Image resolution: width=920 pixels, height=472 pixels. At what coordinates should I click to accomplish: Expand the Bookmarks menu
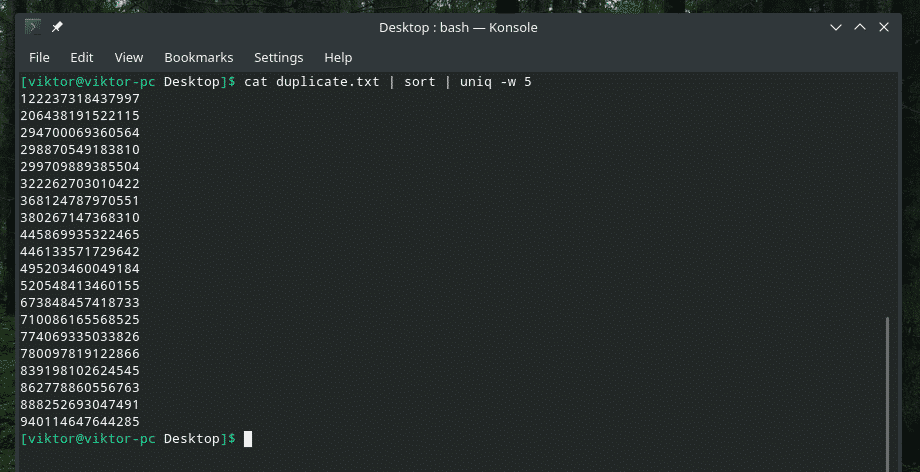pyautogui.click(x=198, y=57)
